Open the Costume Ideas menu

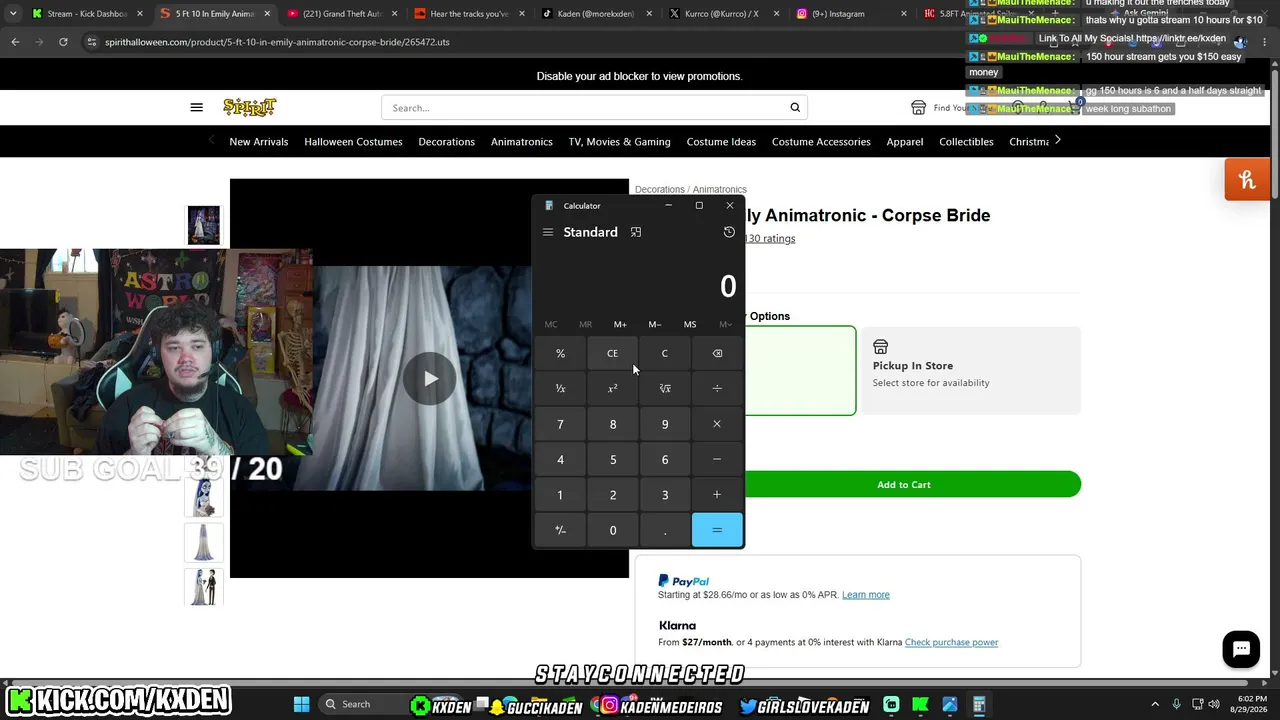(721, 141)
